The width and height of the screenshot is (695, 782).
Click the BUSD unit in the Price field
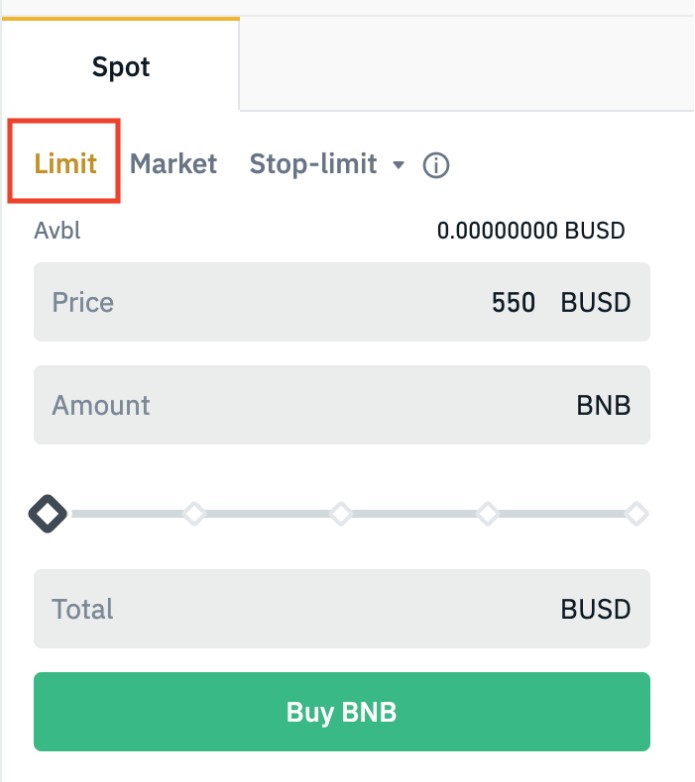pos(596,302)
